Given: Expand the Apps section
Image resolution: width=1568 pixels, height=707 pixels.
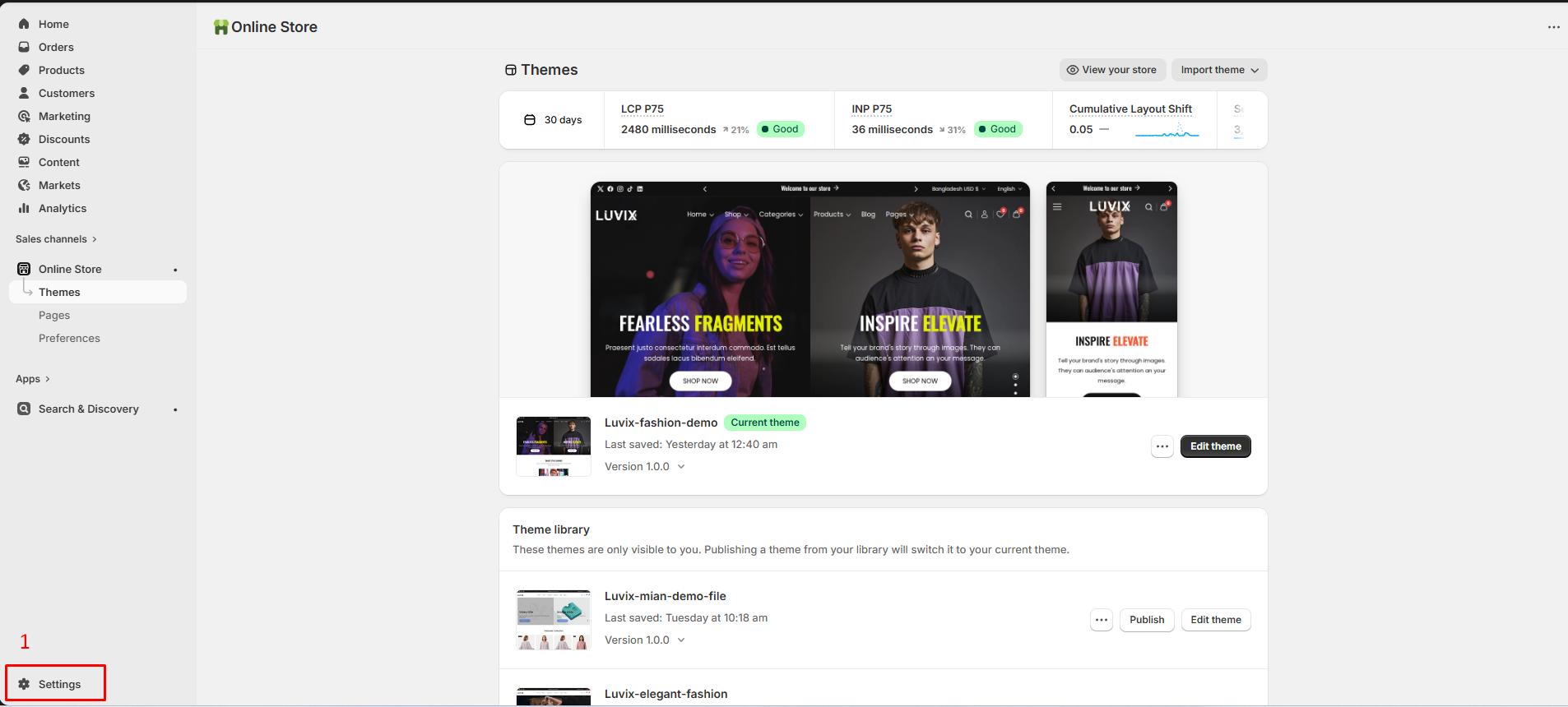Looking at the screenshot, I should (x=33, y=379).
